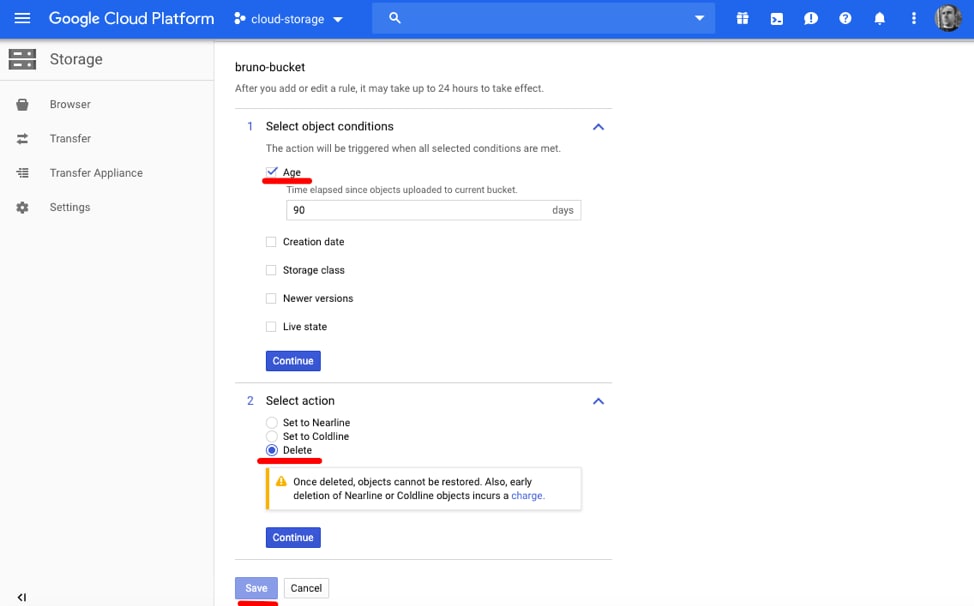Open the hamburger navigation menu
974x606 pixels.
(x=22, y=18)
